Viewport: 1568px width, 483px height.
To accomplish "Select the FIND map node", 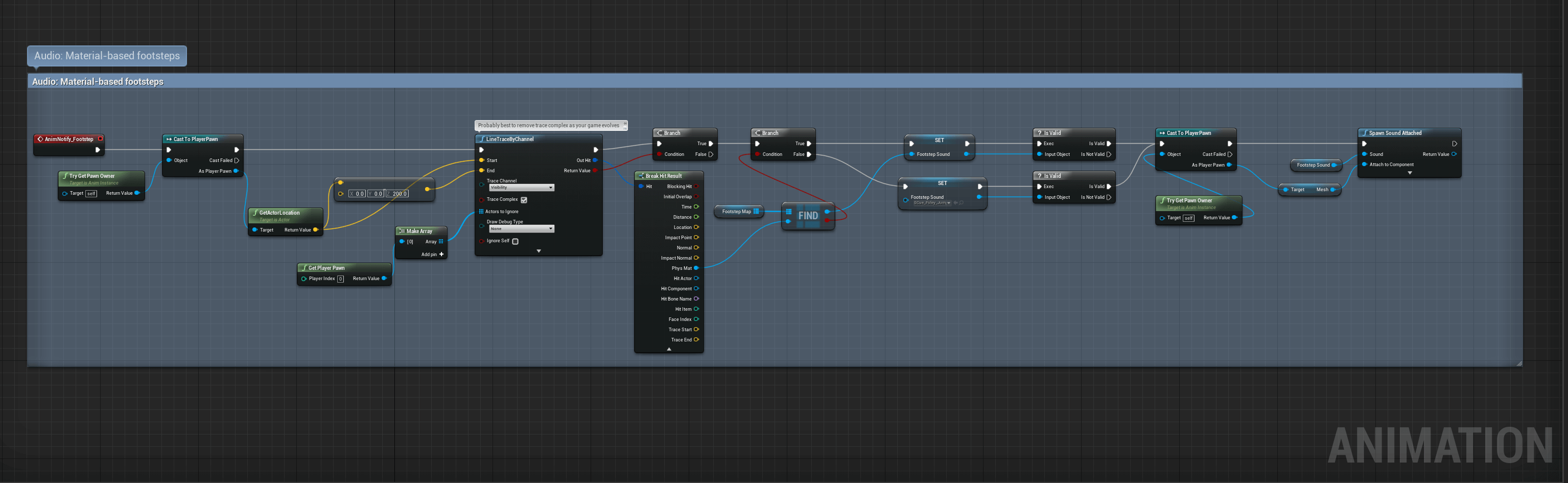I will click(808, 216).
